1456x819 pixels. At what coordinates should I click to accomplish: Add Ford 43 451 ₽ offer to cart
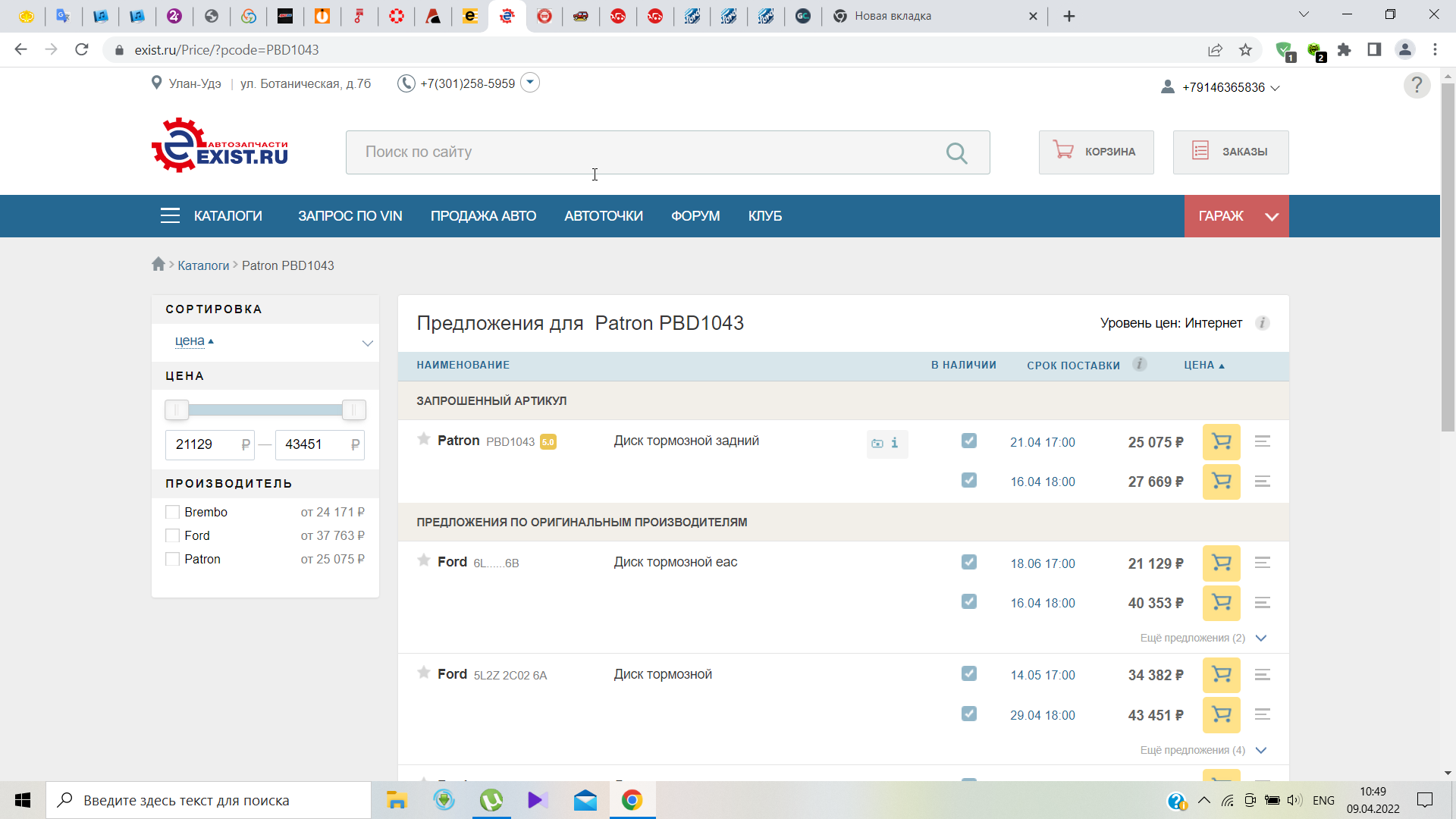[x=1221, y=715]
